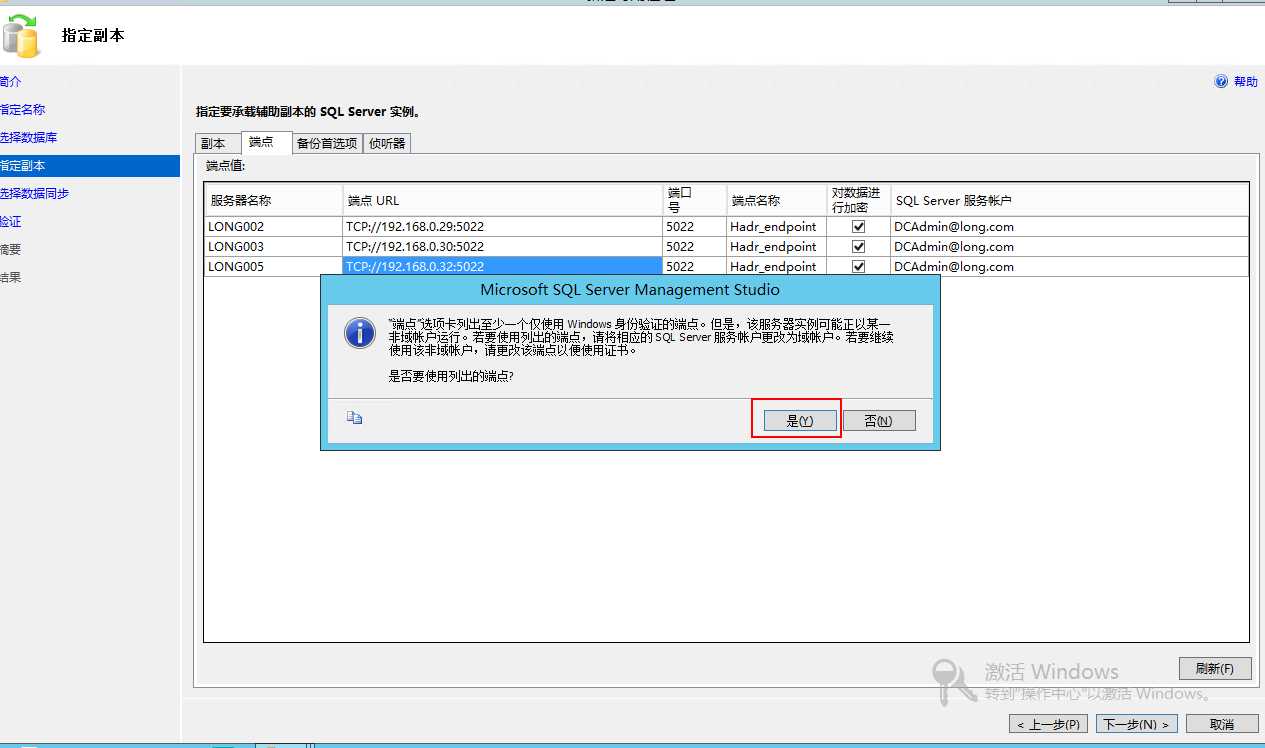Screen dimensions: 1265x748
Task: Click the blue information icon in dialog
Action: [360, 332]
